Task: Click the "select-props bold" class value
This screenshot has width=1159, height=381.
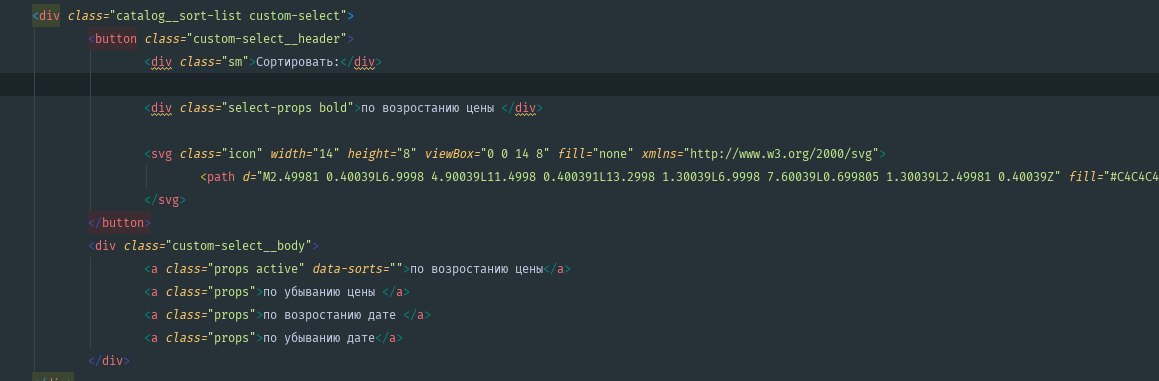Action: (x=288, y=108)
